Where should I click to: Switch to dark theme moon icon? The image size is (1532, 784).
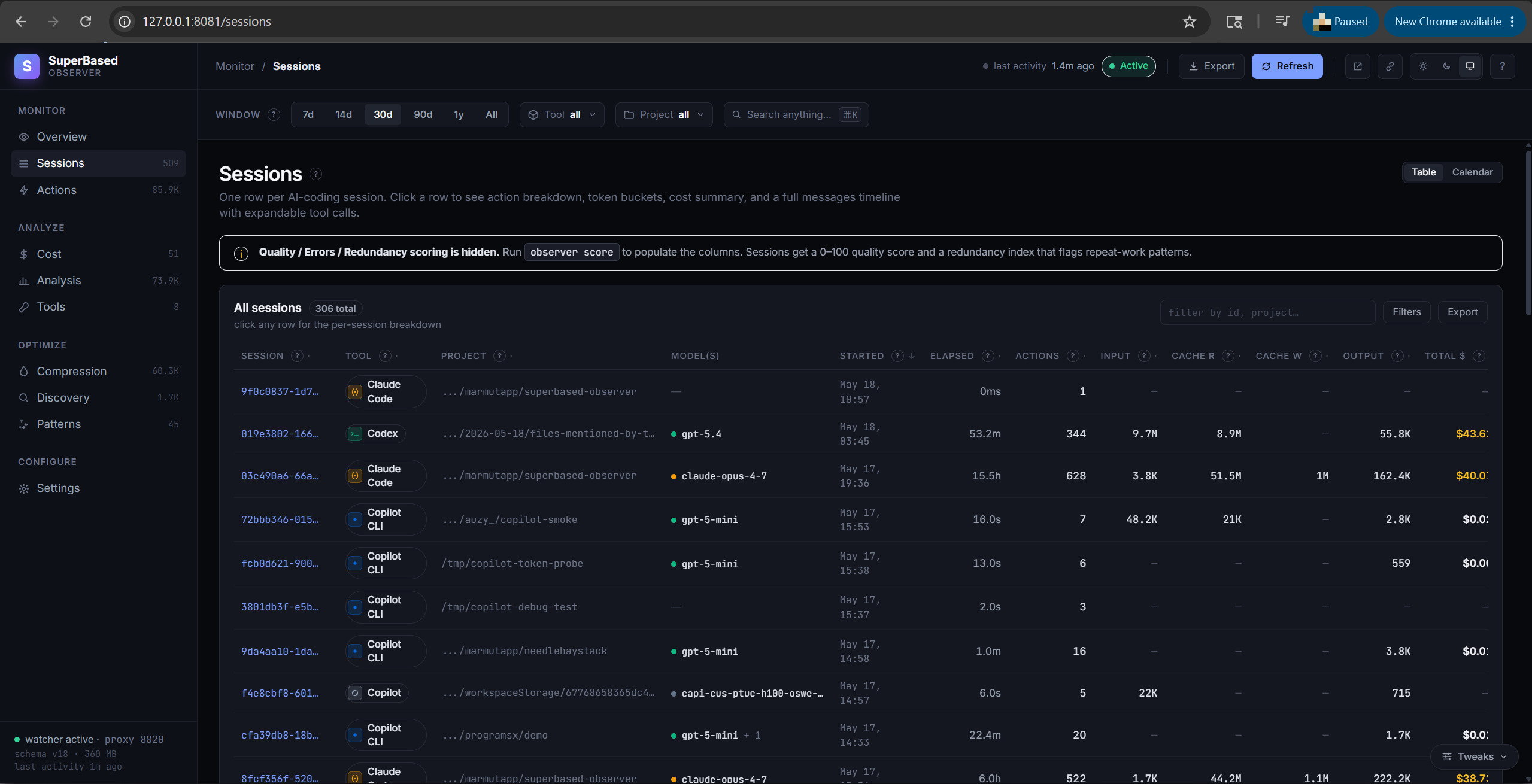pos(1446,66)
